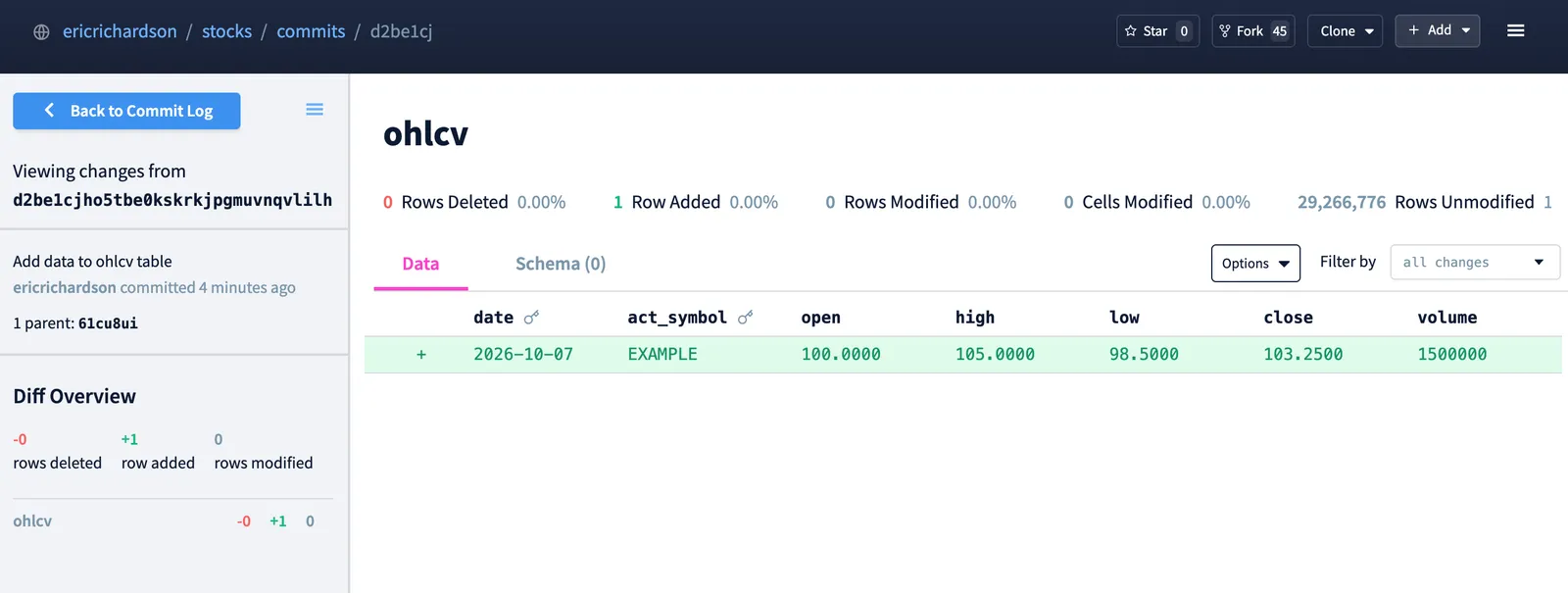The image size is (1568, 593).
Task: Fork the stocks repository
Action: [x=1253, y=31]
